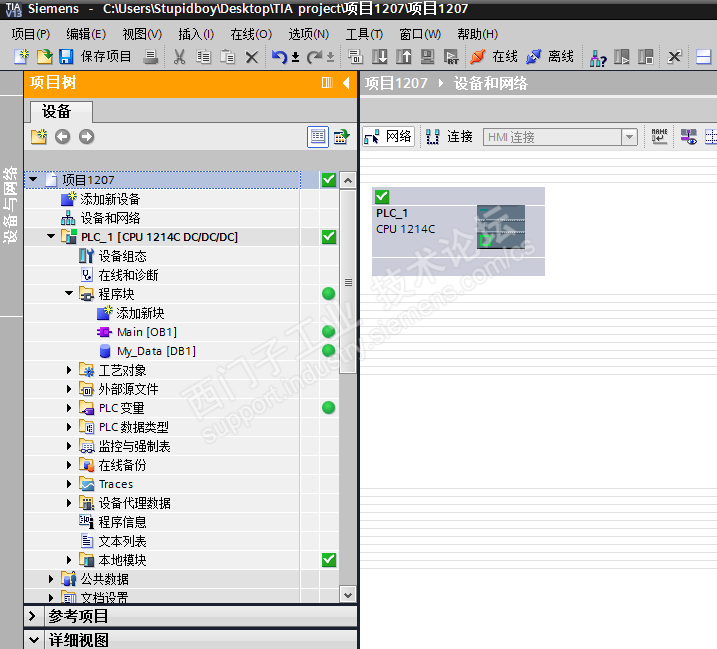
Task: Click green status dot beside PLC 变量
Action: (328, 408)
